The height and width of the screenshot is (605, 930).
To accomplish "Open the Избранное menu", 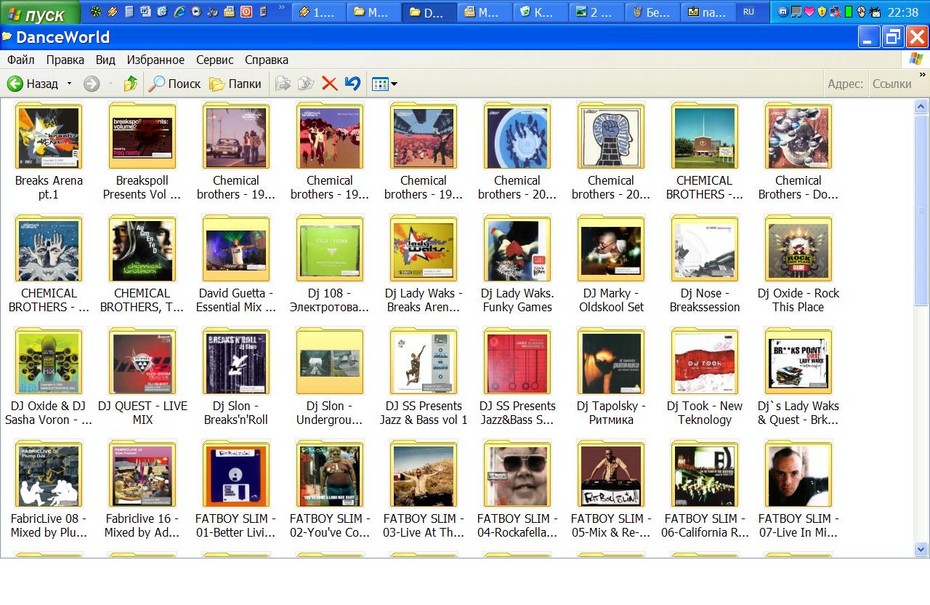I will [x=155, y=60].
